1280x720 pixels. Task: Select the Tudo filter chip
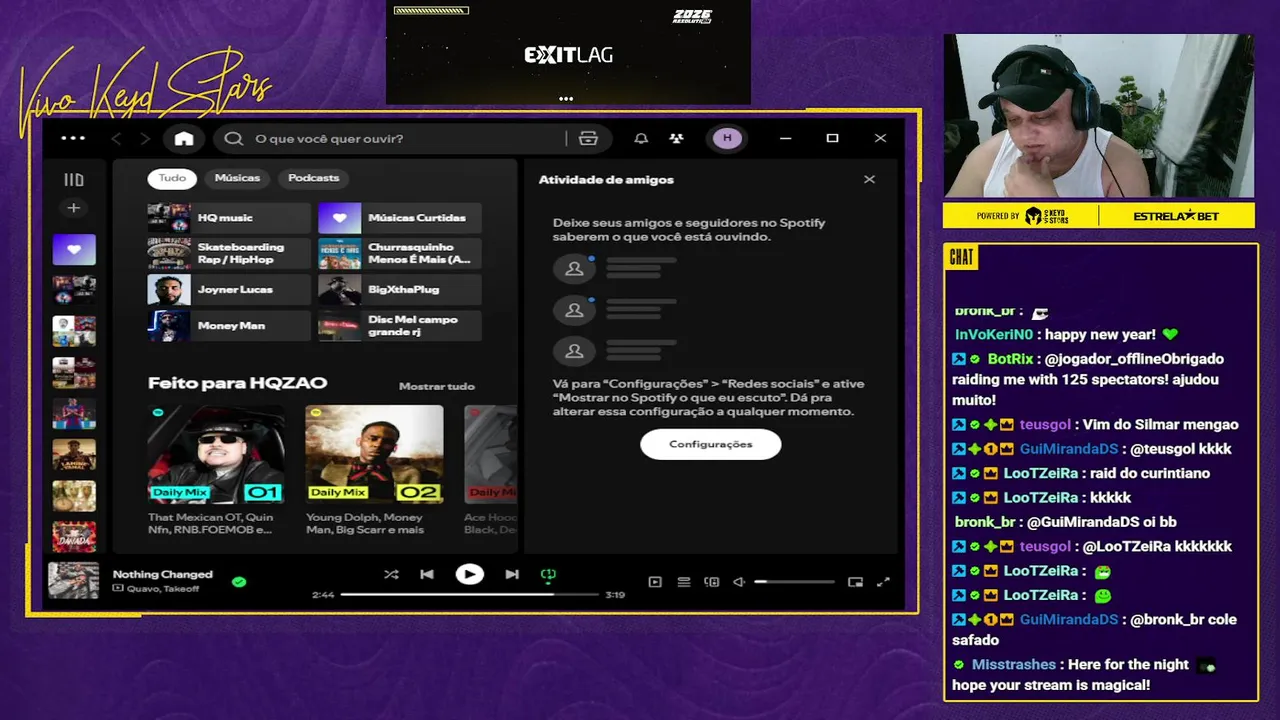coord(172,178)
